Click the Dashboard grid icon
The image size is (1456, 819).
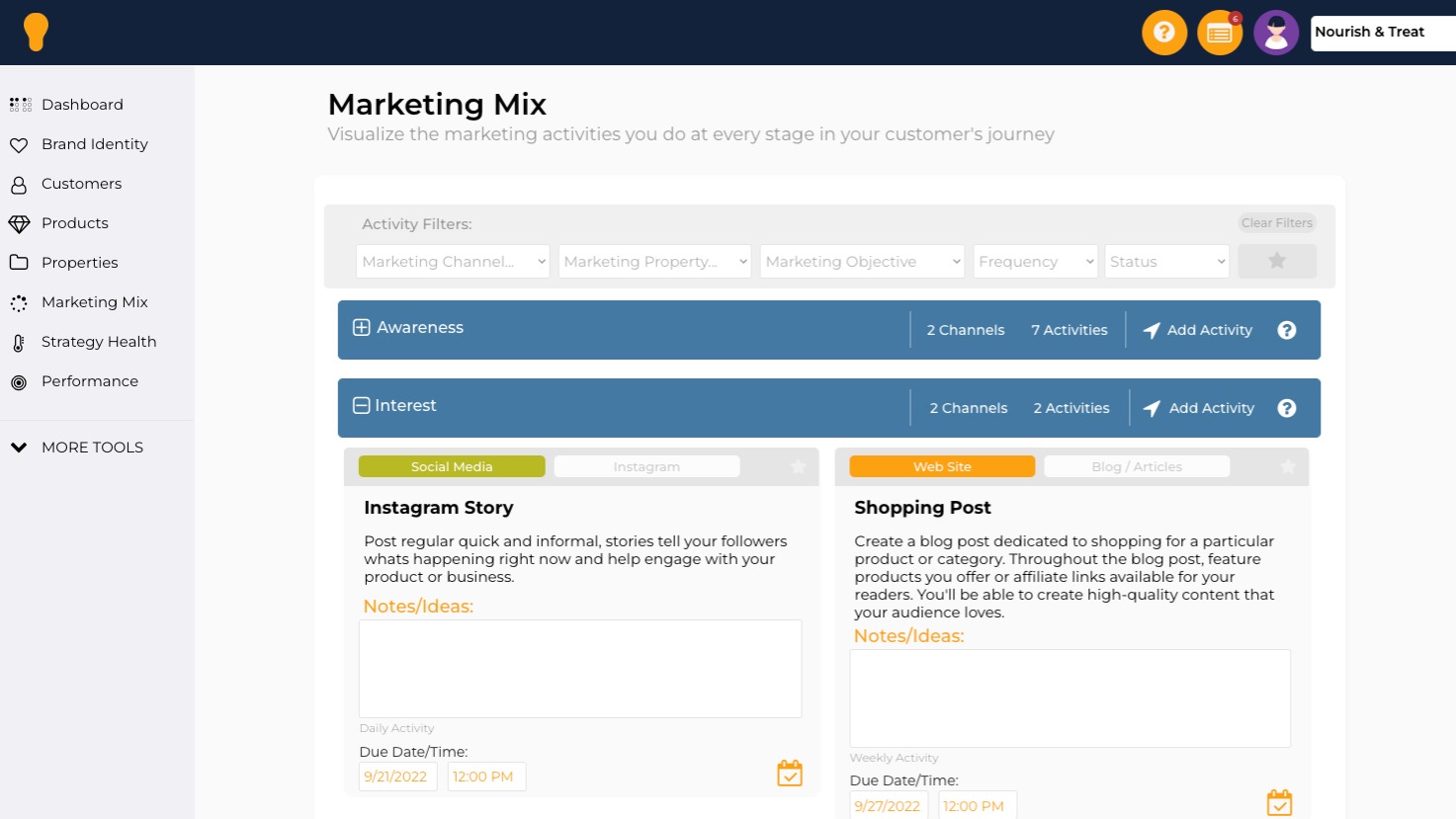pos(20,105)
